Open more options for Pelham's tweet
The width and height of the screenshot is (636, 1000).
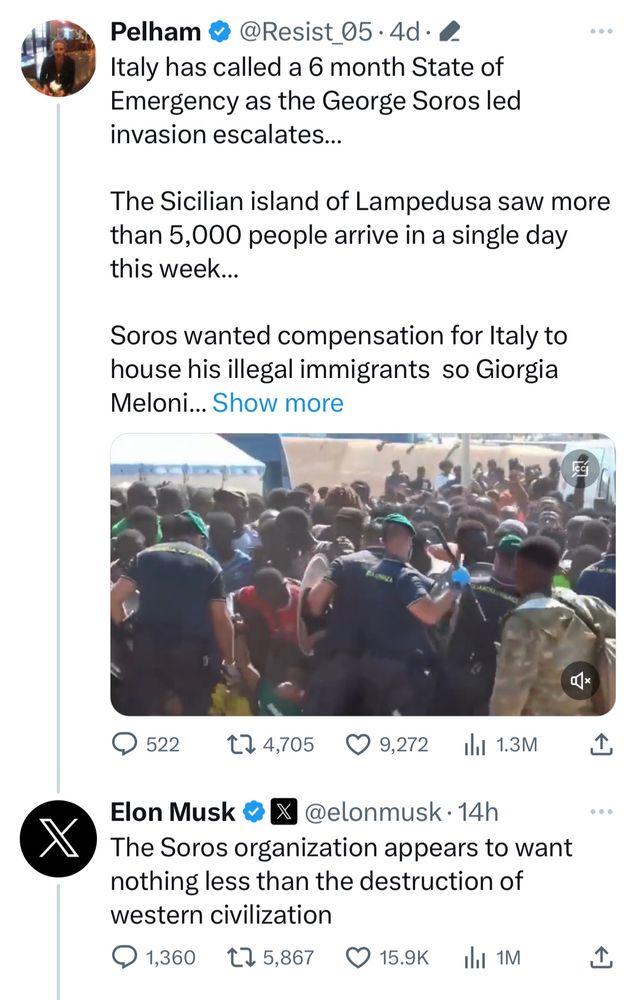(x=600, y=31)
